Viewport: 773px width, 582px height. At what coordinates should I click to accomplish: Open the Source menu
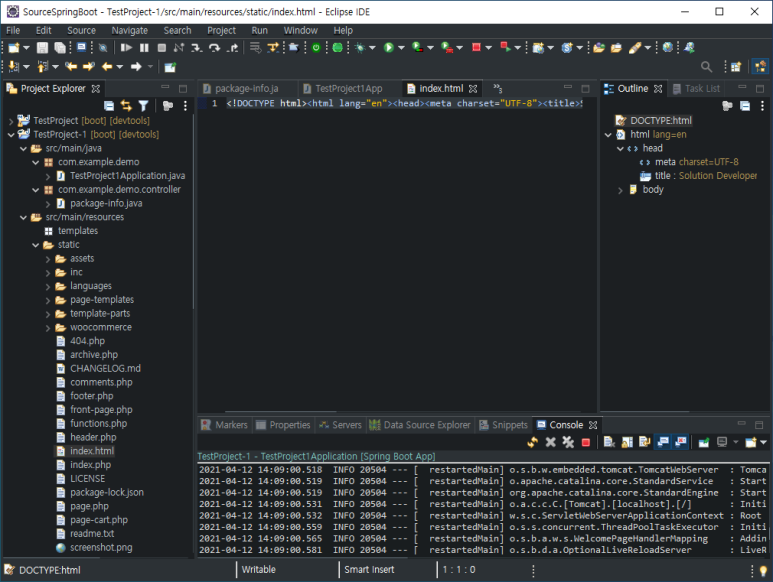[81, 31]
